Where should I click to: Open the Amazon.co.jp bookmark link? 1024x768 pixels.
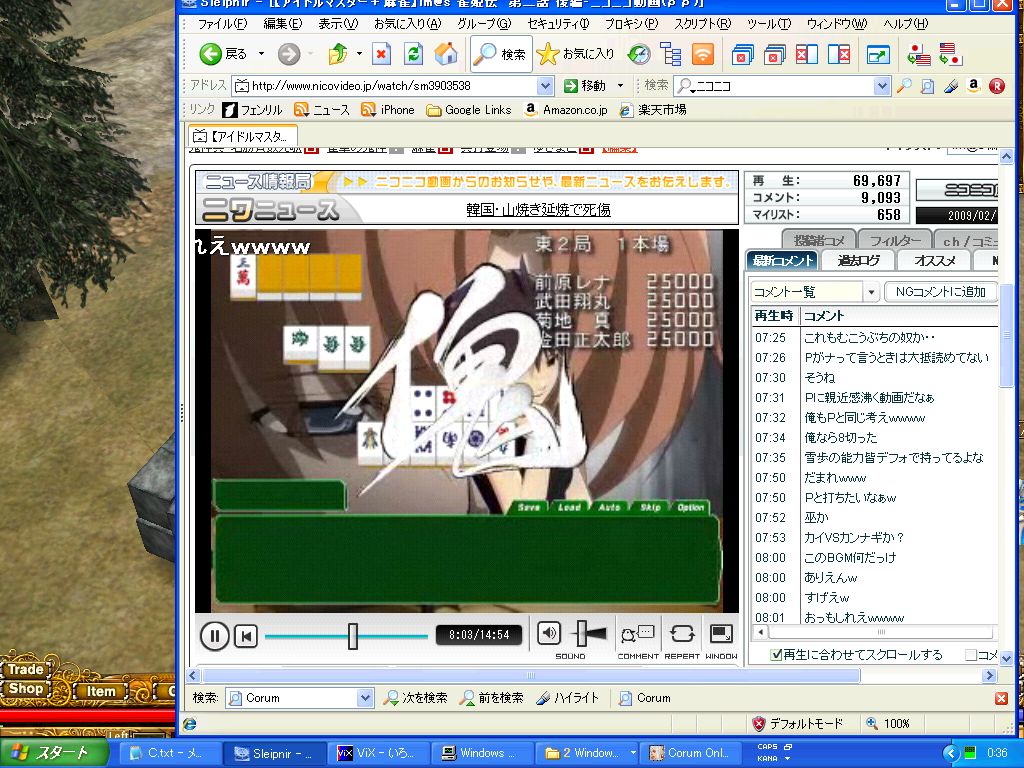click(566, 110)
